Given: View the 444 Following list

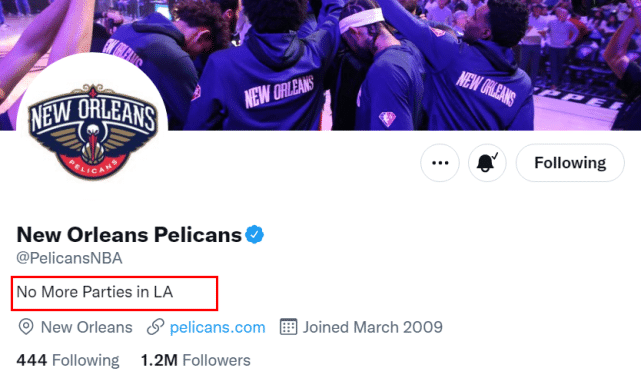Looking at the screenshot, I should point(68,360).
